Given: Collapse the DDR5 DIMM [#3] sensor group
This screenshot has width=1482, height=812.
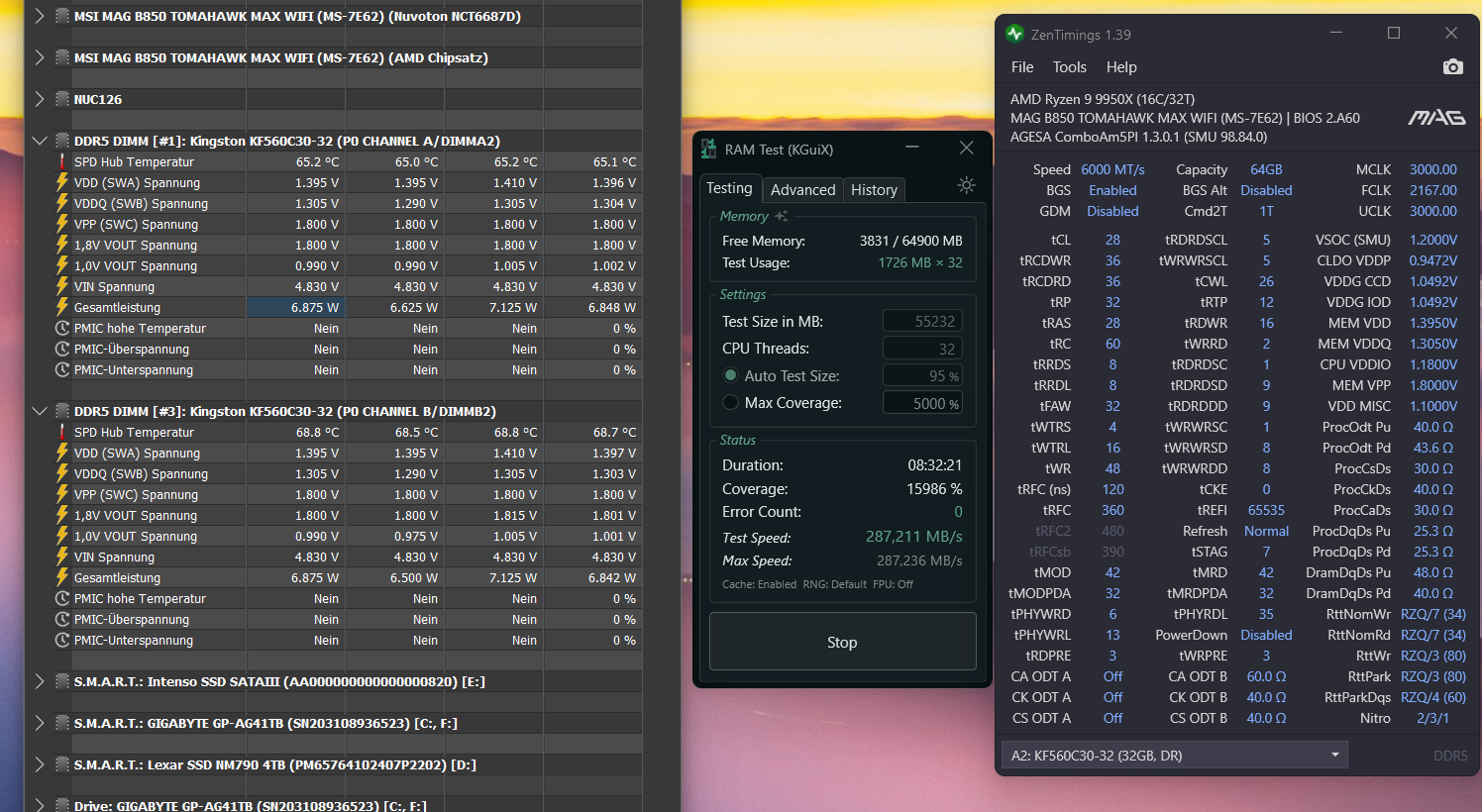Looking at the screenshot, I should [x=39, y=411].
